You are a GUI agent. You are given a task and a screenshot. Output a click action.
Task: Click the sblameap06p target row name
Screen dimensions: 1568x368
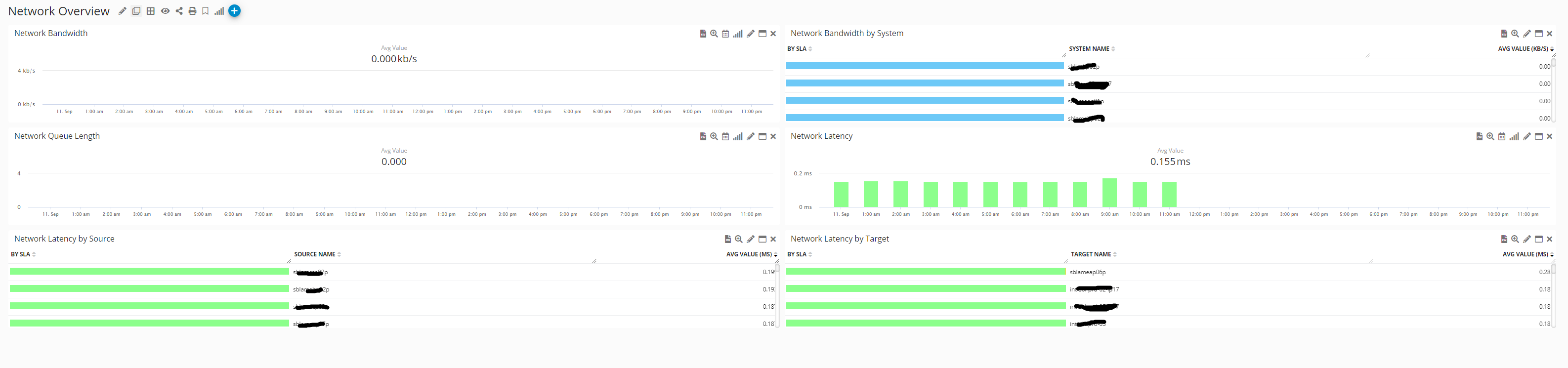pos(1087,273)
